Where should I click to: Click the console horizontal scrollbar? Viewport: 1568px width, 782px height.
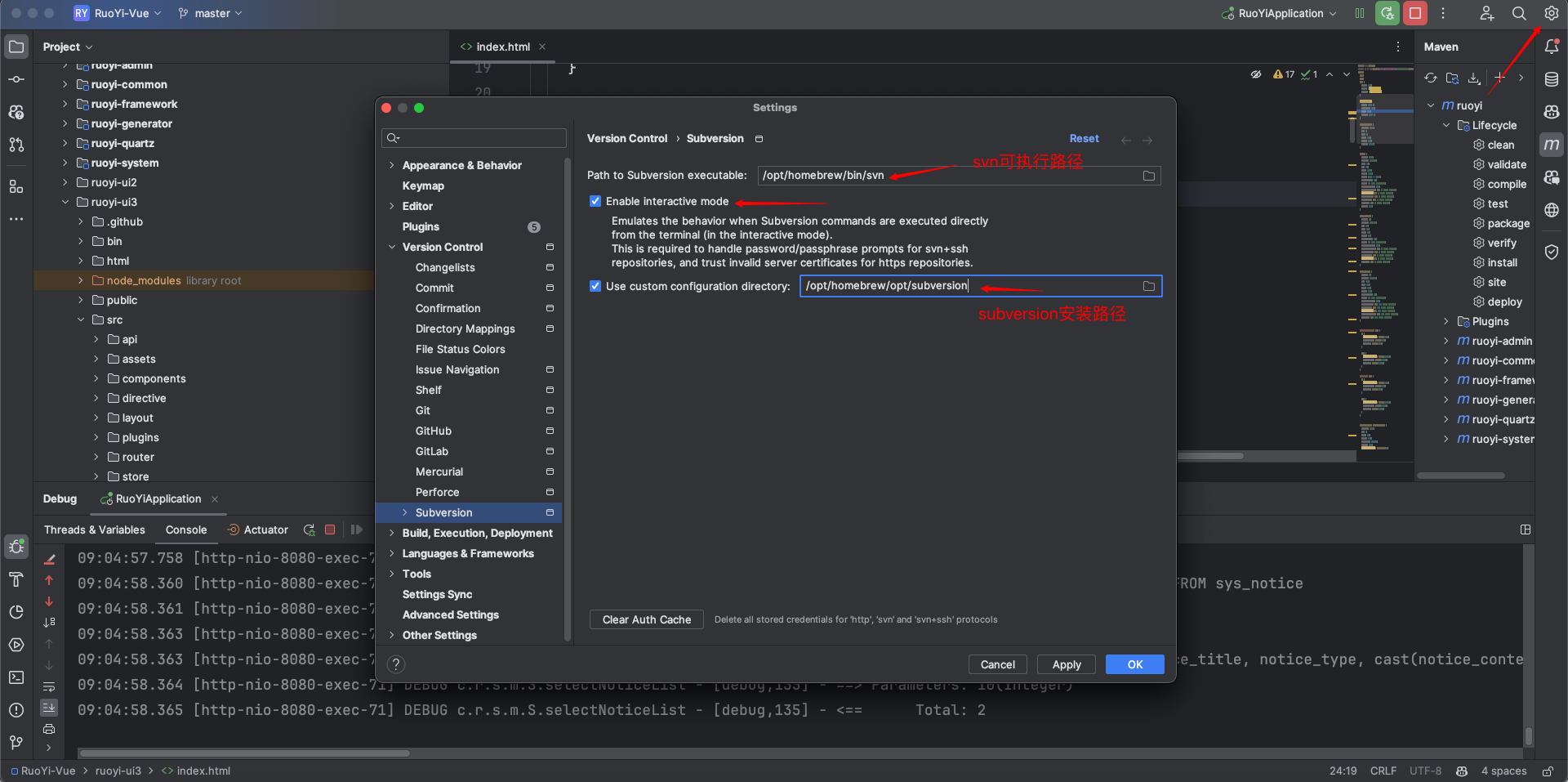click(245, 753)
